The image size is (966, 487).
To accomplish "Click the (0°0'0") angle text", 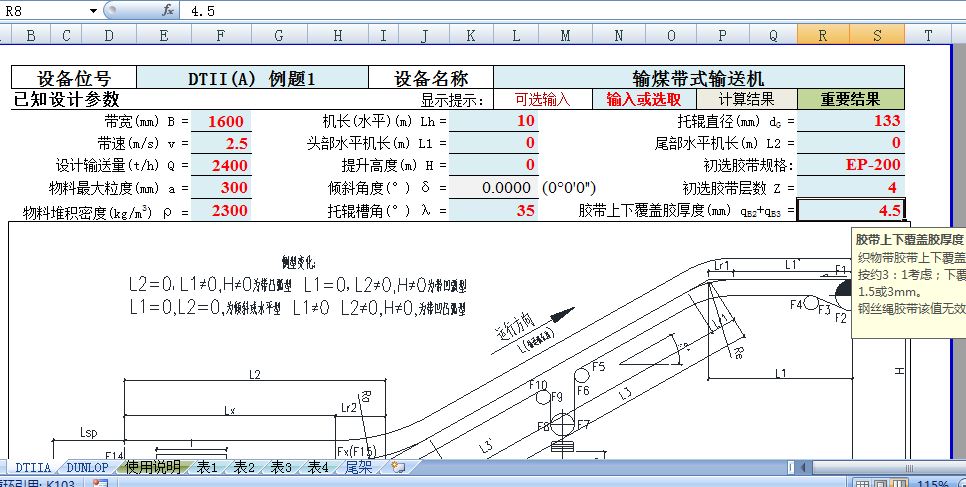I will point(569,187).
